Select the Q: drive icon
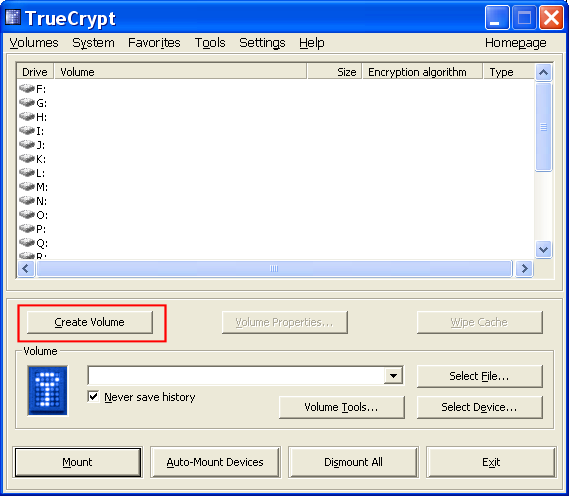The width and height of the screenshot is (569, 496). (27, 242)
